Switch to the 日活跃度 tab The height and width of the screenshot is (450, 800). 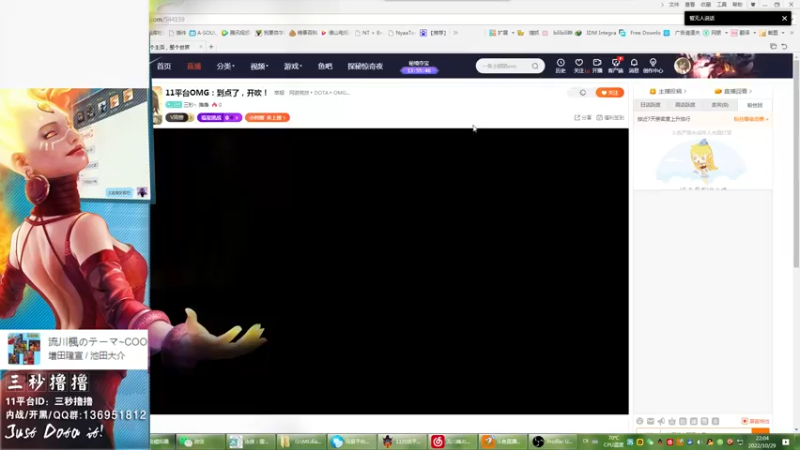651,105
